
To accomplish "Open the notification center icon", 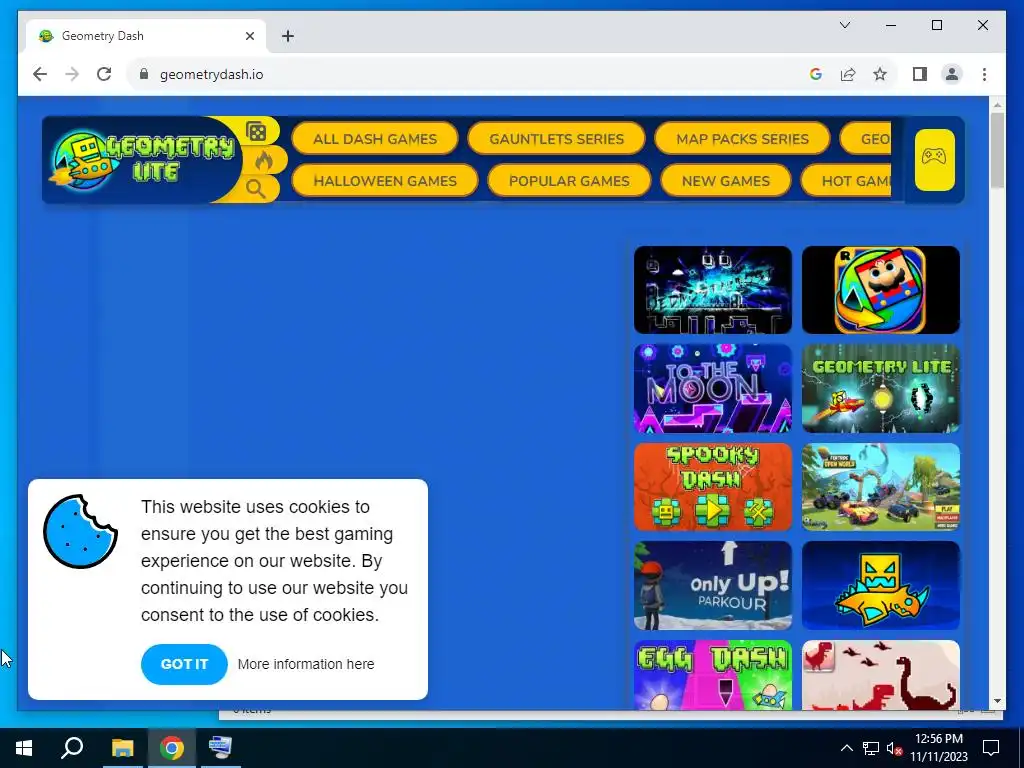I will (991, 748).
